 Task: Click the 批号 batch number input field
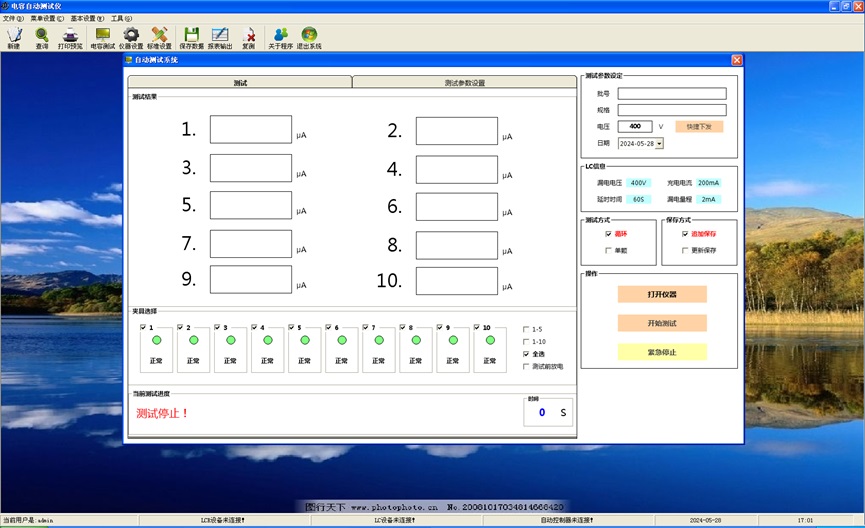tap(672, 94)
